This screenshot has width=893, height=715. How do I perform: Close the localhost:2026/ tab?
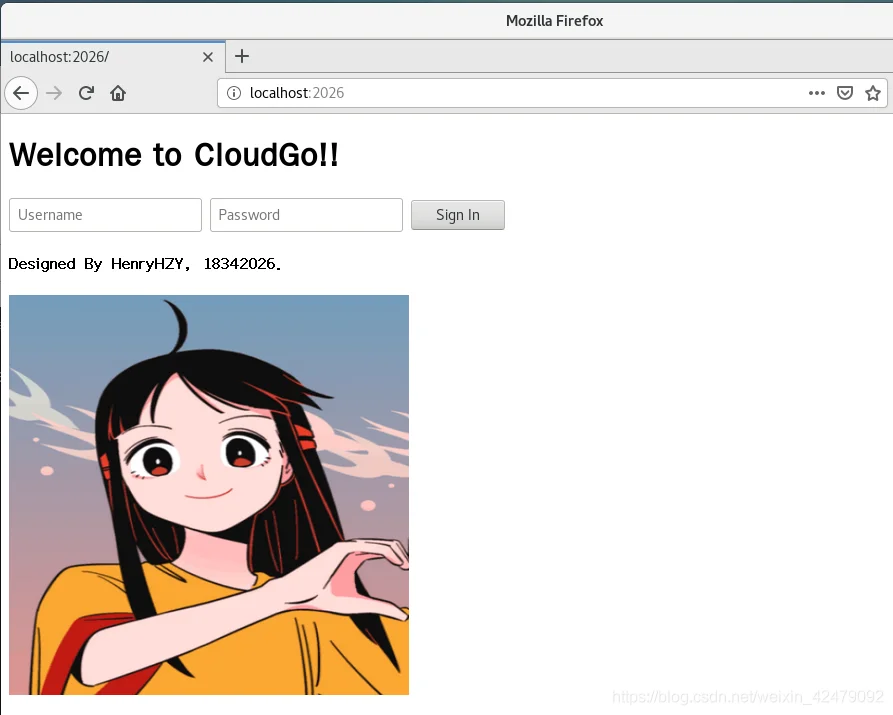tap(208, 57)
